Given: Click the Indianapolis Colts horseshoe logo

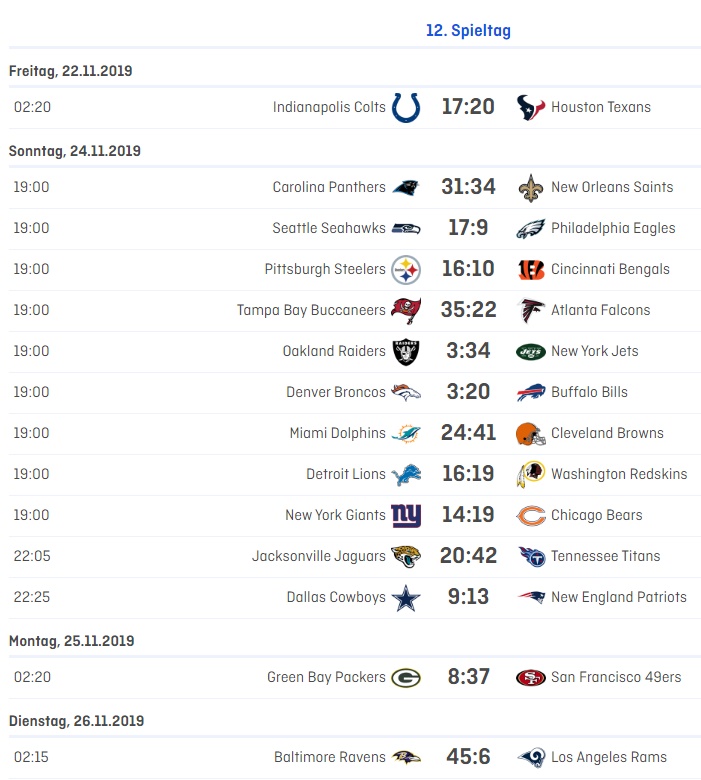Looking at the screenshot, I should 406,107.
